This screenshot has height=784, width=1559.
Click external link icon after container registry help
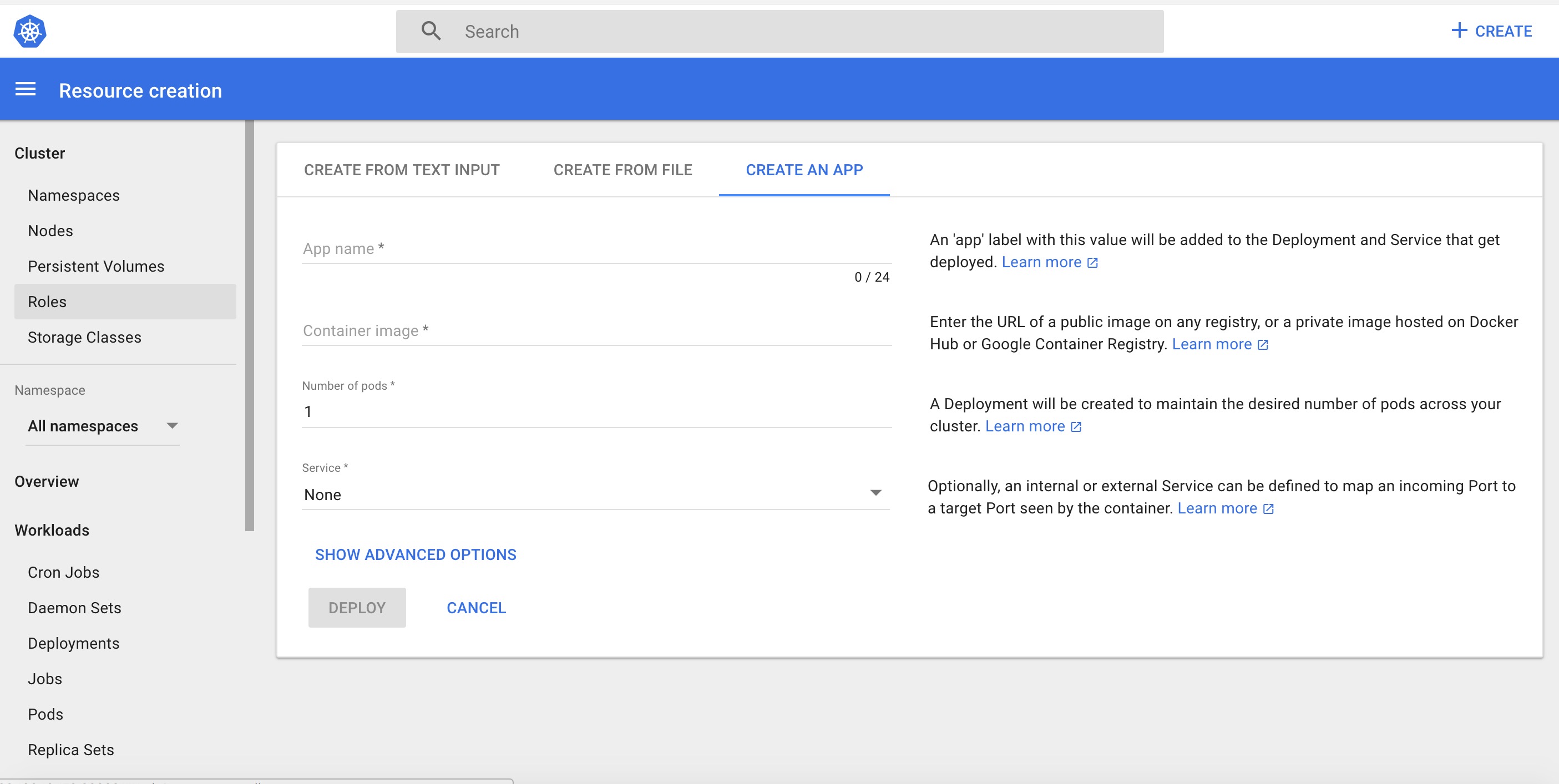pyautogui.click(x=1263, y=345)
